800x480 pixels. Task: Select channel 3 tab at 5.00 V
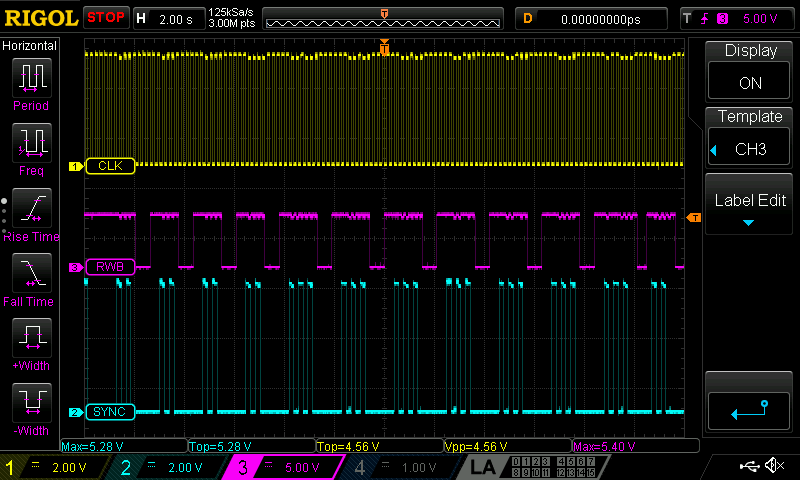pyautogui.click(x=285, y=467)
